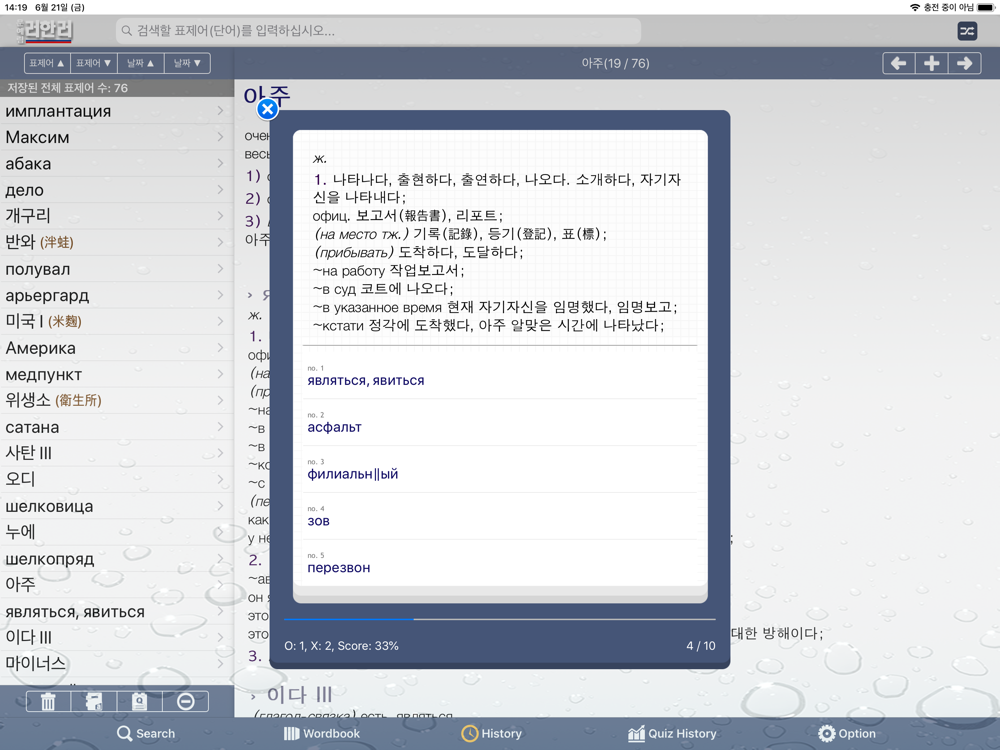The height and width of the screenshot is (750, 1000).
Task: Open the имплантация entry via its chevron
Action: click(x=220, y=111)
